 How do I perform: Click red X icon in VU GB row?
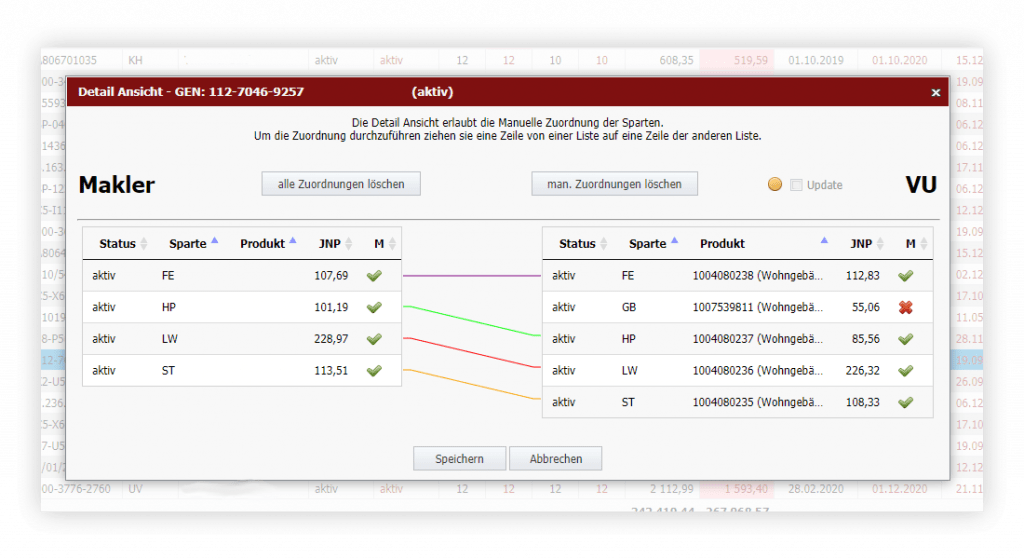pyautogui.click(x=906, y=307)
